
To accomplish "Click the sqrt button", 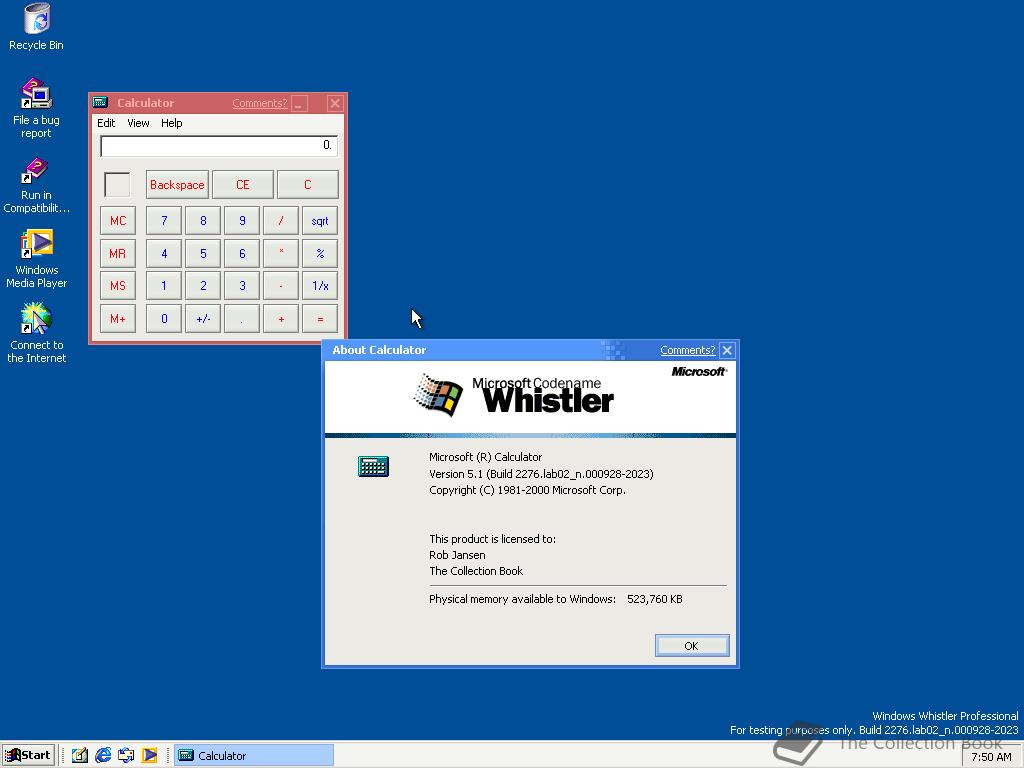I will 321,221.
